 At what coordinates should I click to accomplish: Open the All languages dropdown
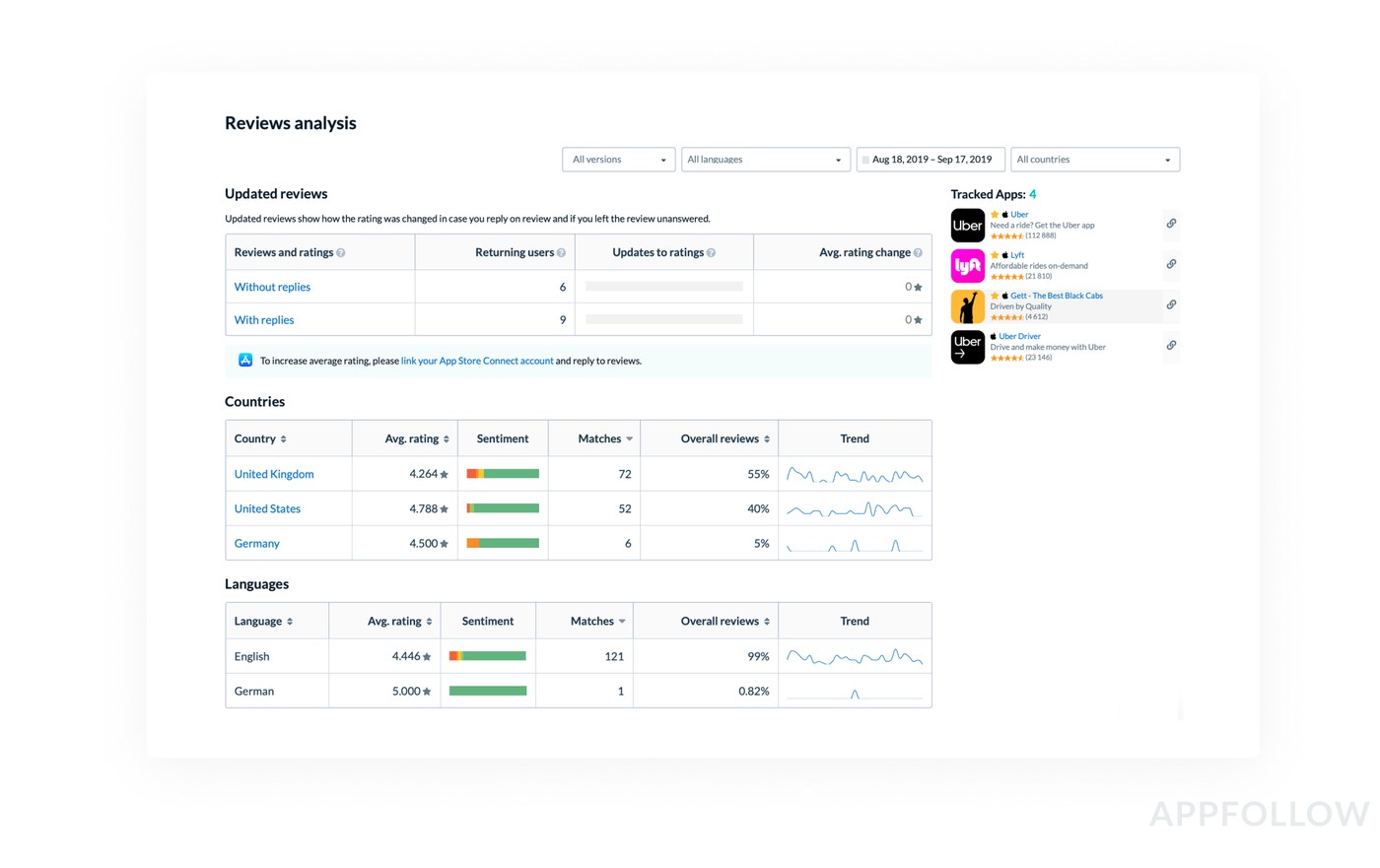(765, 160)
